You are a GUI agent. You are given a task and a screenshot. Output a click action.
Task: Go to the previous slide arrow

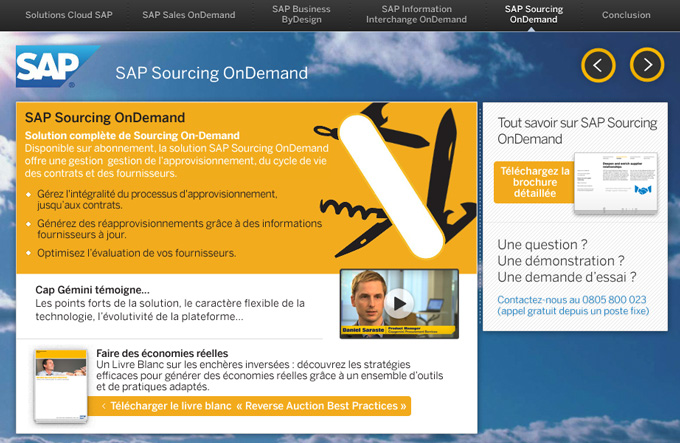(x=598, y=65)
